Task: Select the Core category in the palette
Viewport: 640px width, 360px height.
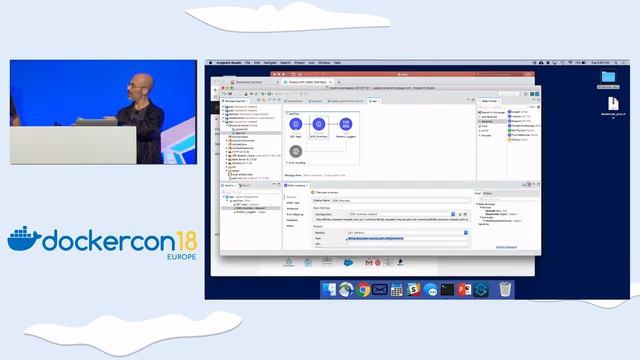Action: pos(484,126)
